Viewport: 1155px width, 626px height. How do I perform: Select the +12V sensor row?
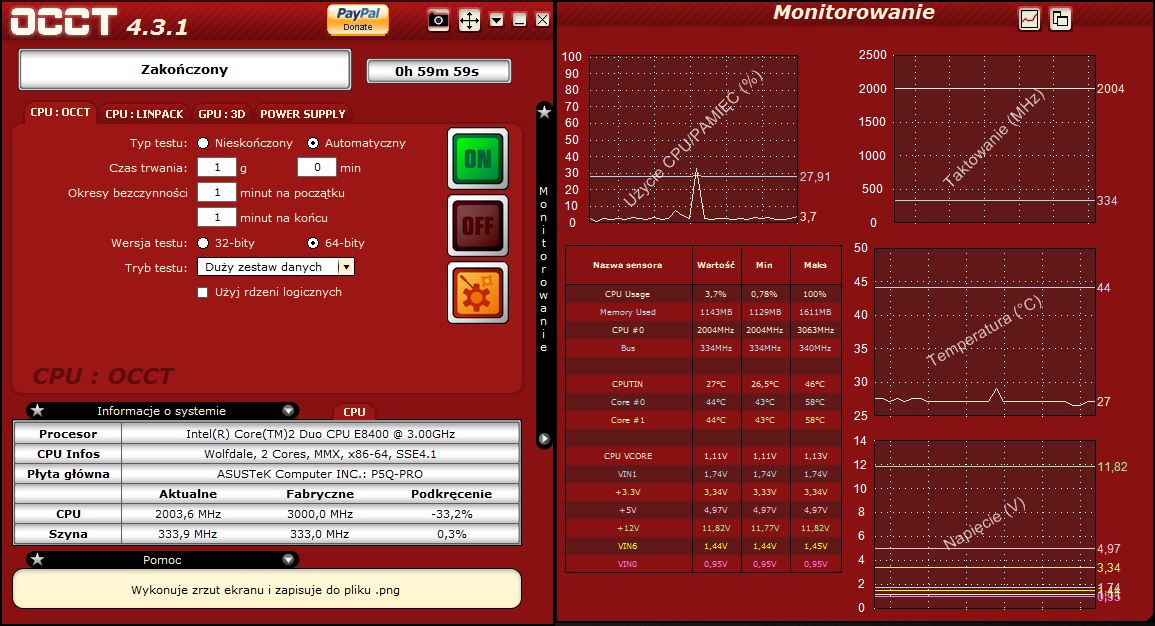(703, 528)
